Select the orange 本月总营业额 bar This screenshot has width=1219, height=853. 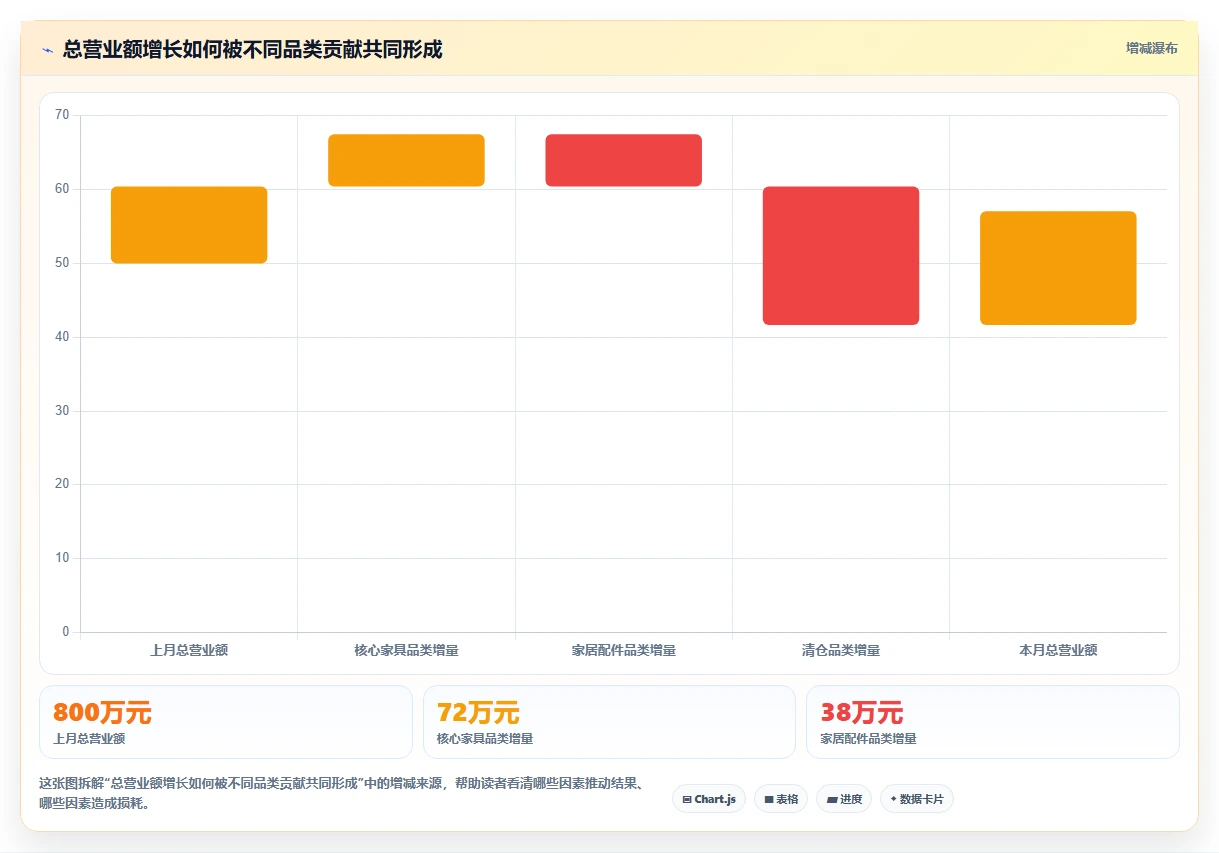1058,268
